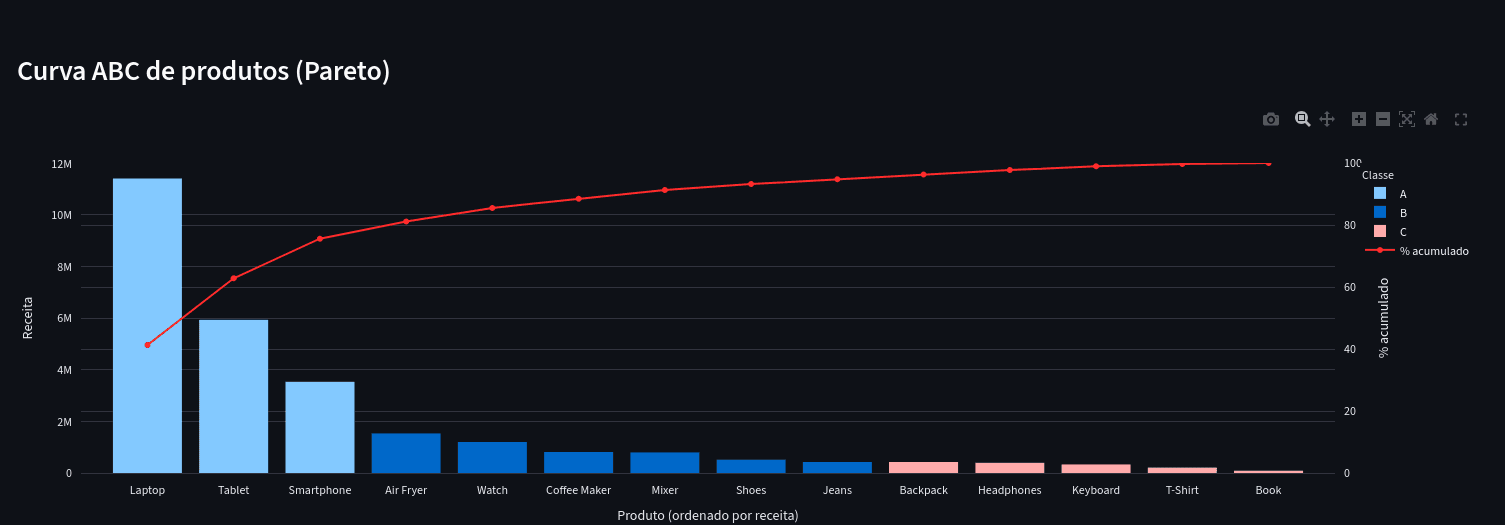This screenshot has width=1505, height=525.
Task: Click the 'Air Fryer' x-axis label
Action: 406,490
